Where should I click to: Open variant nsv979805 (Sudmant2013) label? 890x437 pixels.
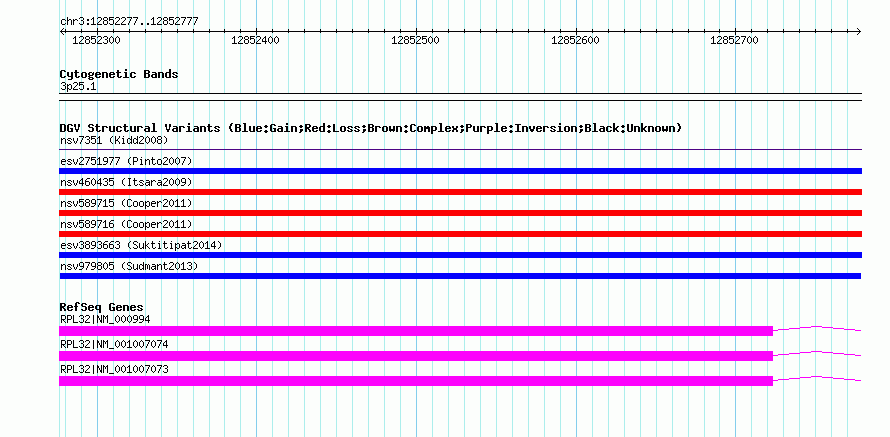tap(129, 266)
